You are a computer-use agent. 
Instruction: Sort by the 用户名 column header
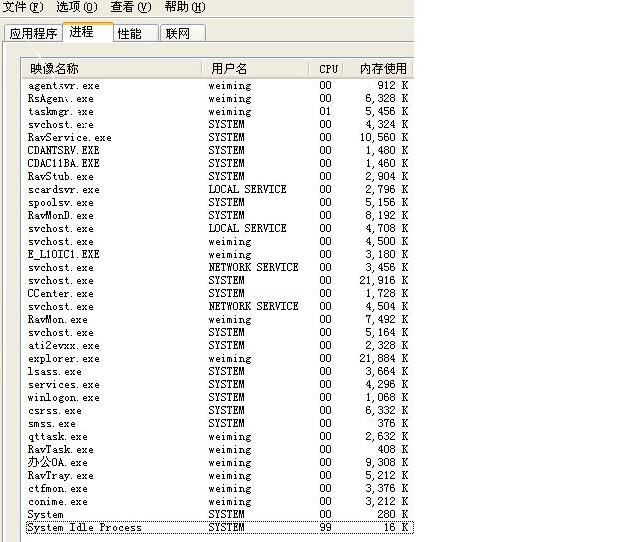[x=255, y=69]
